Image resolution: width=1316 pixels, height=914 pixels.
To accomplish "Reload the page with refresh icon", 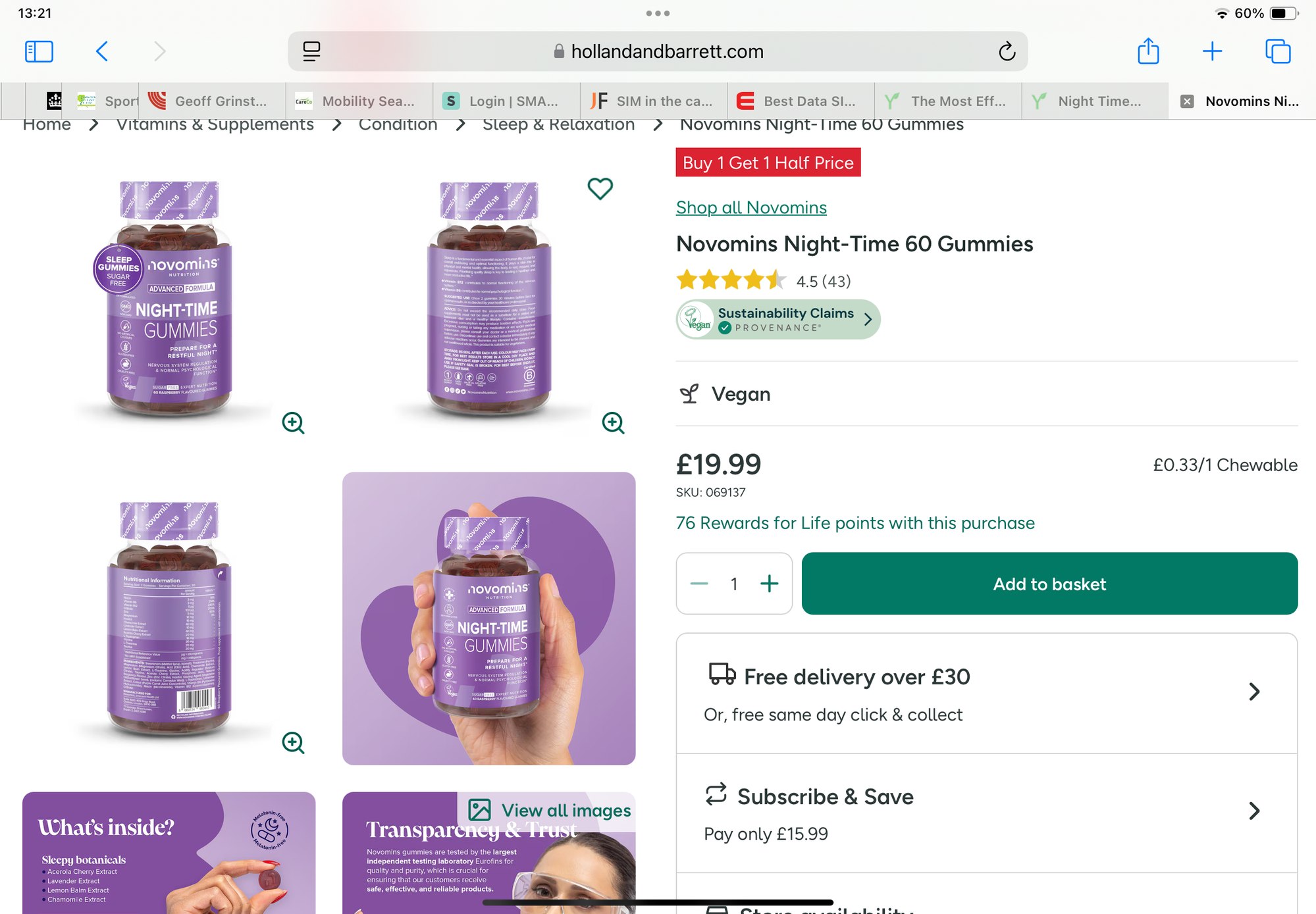I will [1007, 51].
